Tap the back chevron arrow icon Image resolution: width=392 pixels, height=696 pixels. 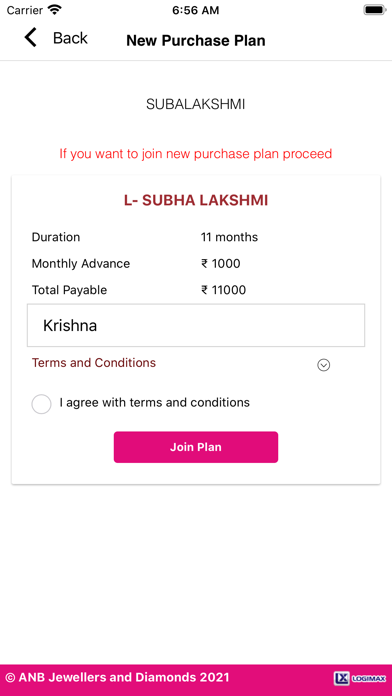coord(30,37)
